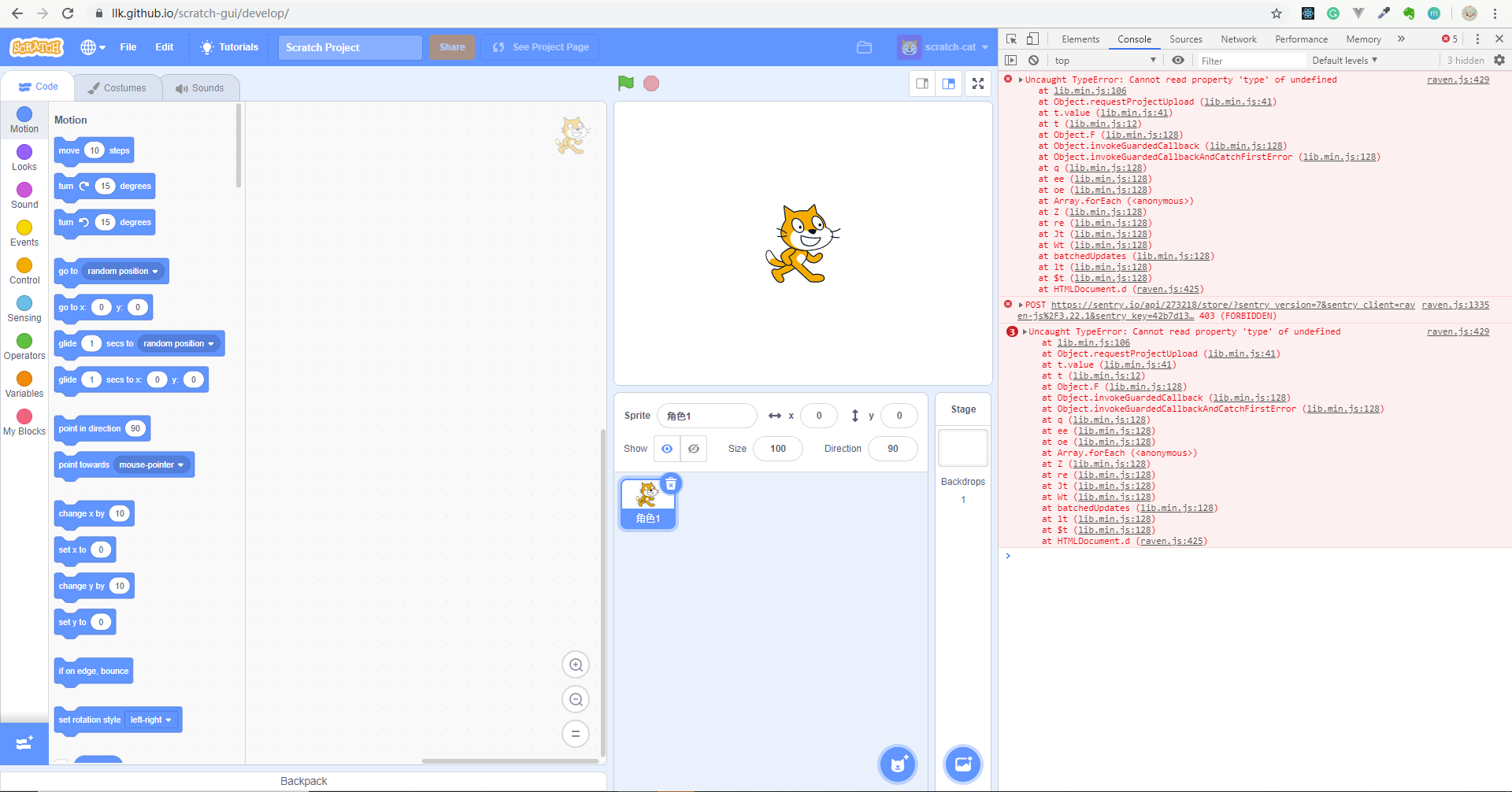Screen dimensions: 1512x792
Task: Switch to the Costumes tab
Action: (x=117, y=87)
